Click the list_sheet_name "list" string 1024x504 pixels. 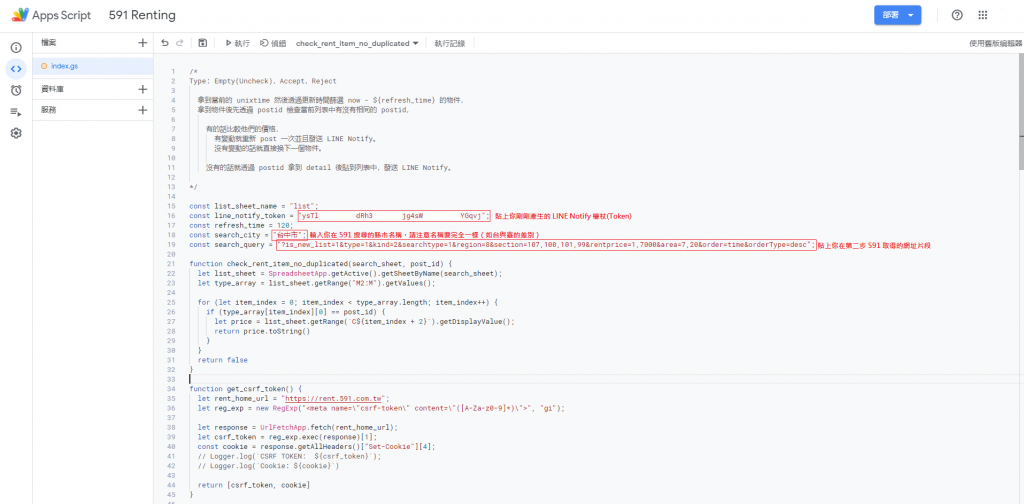point(302,206)
